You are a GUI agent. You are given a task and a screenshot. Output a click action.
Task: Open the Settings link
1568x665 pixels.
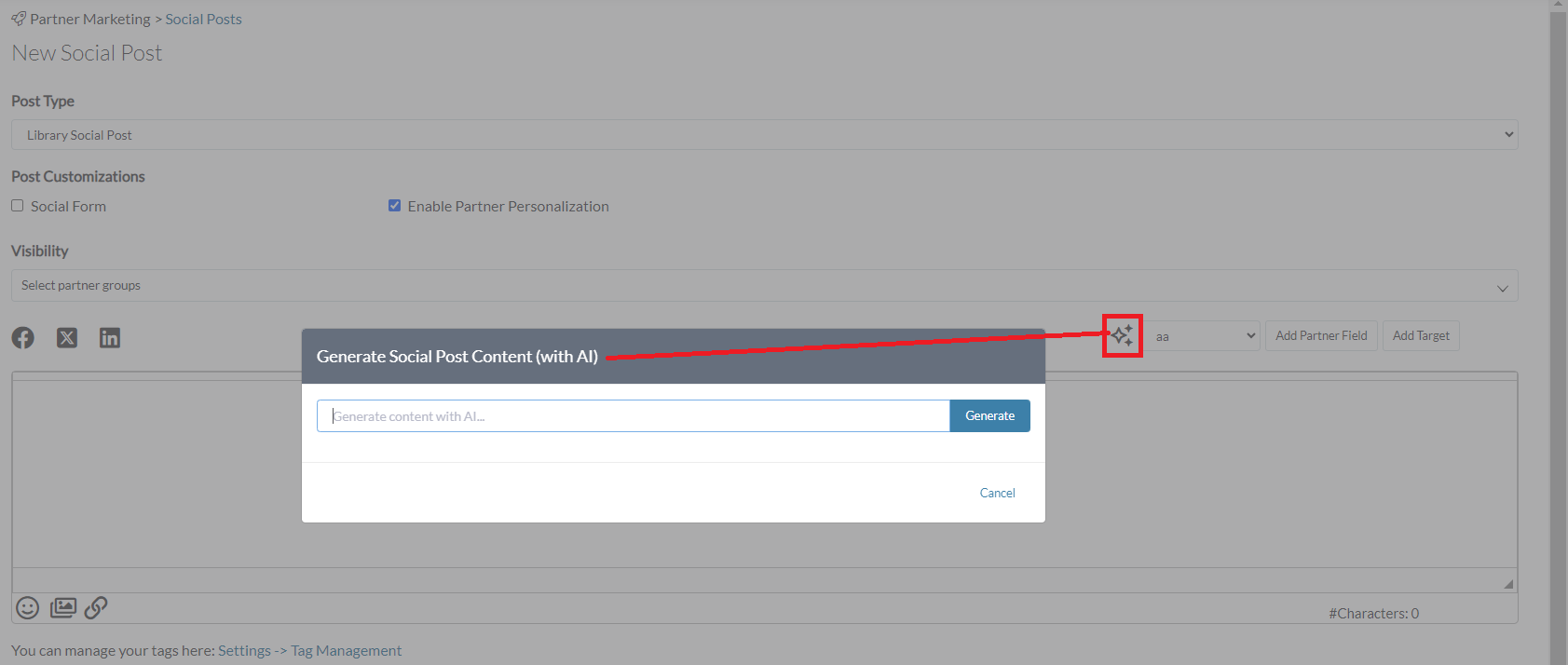(x=244, y=651)
